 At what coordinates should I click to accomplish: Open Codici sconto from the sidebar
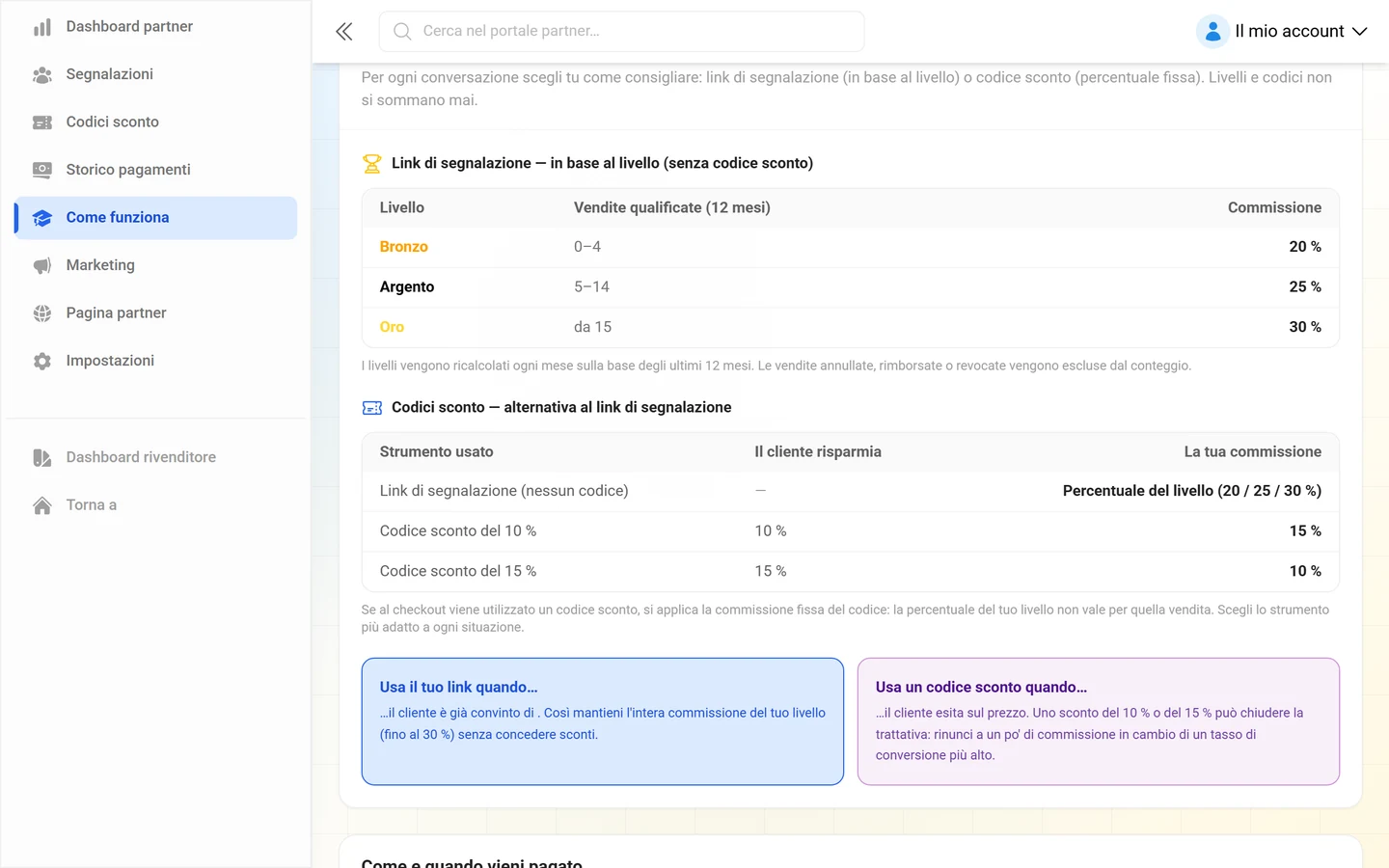click(x=156, y=122)
